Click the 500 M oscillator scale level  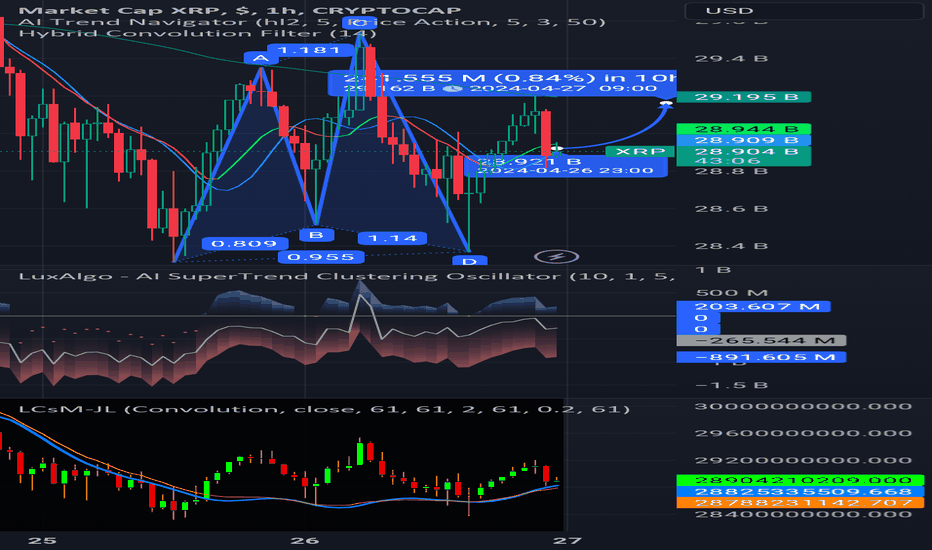732,293
